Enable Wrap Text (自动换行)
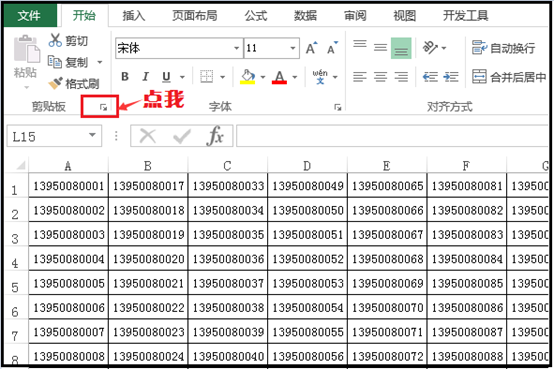 (503, 48)
